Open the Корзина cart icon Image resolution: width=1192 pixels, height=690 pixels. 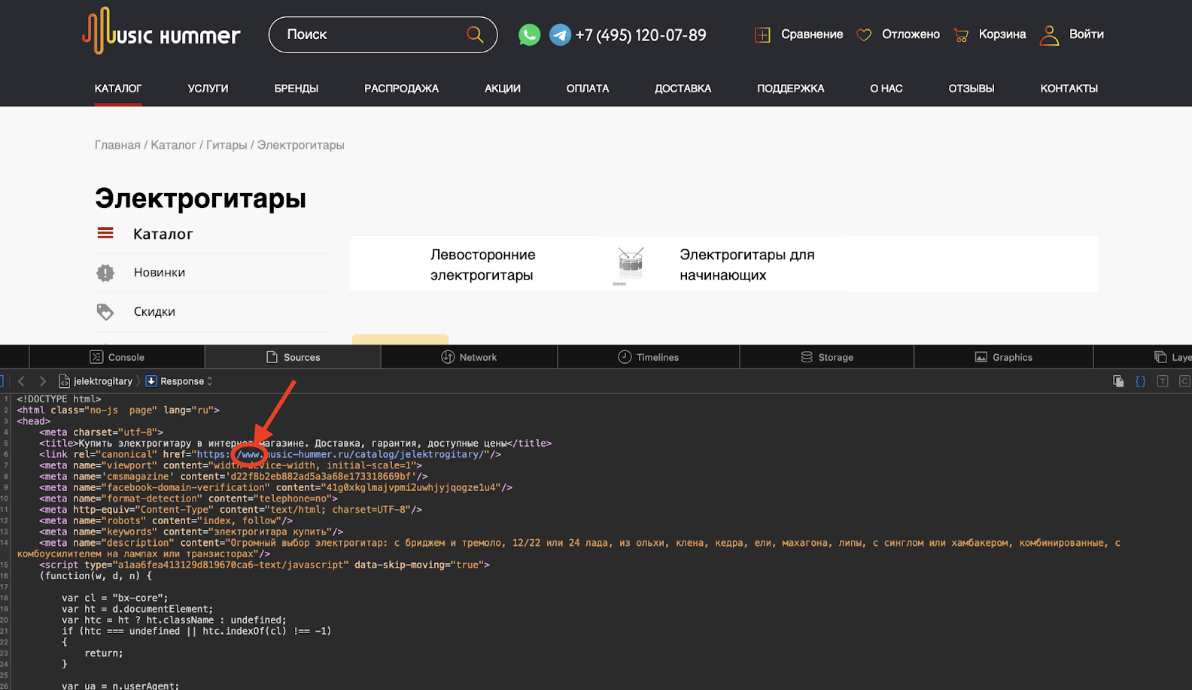[x=960, y=34]
